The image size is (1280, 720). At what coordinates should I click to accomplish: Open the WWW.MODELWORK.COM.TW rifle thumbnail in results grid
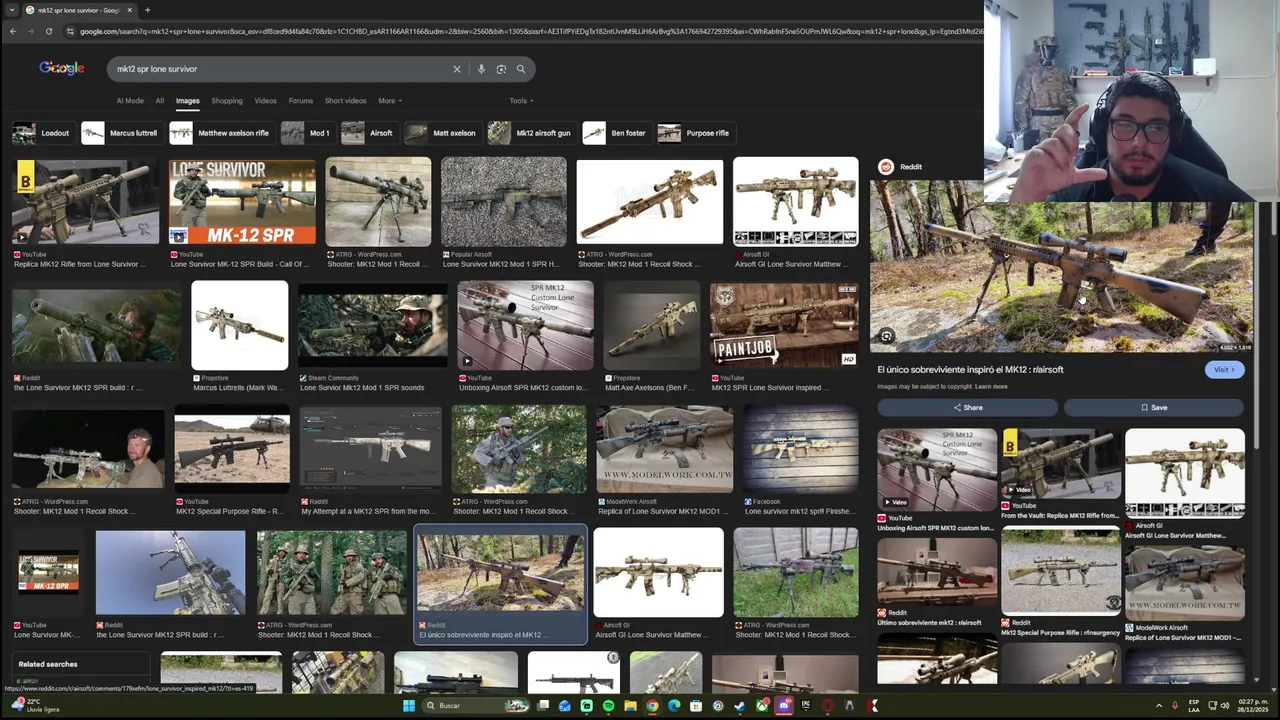pyautogui.click(x=665, y=449)
